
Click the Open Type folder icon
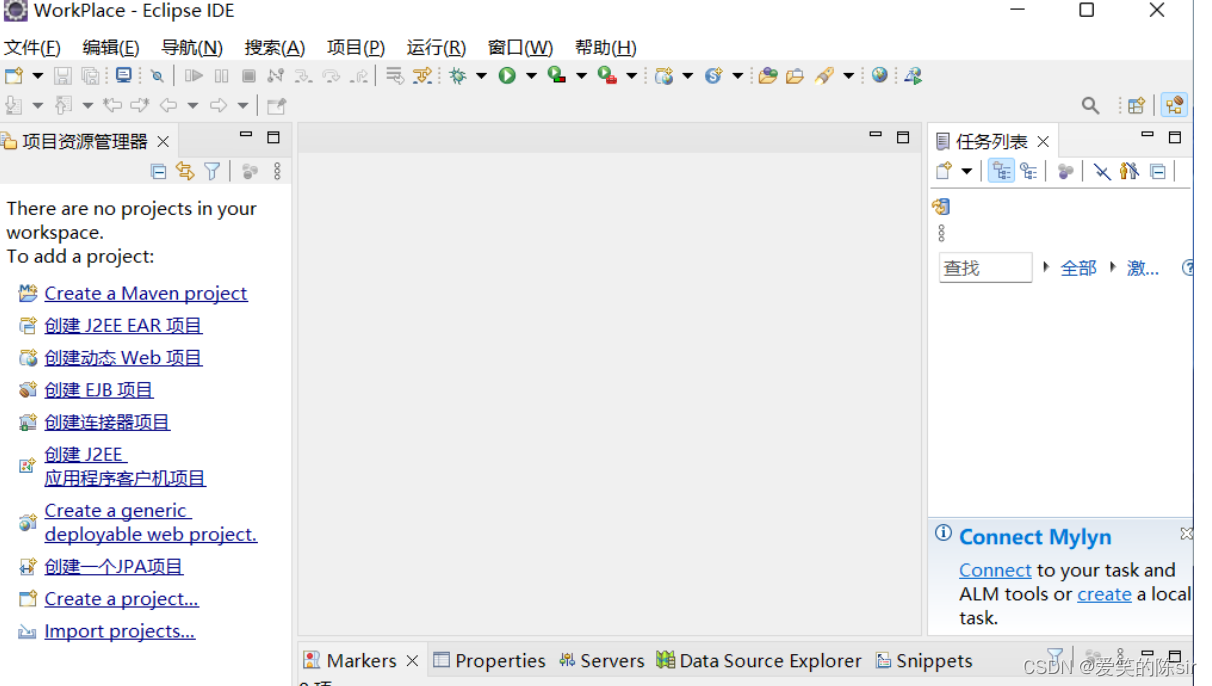tap(768, 75)
